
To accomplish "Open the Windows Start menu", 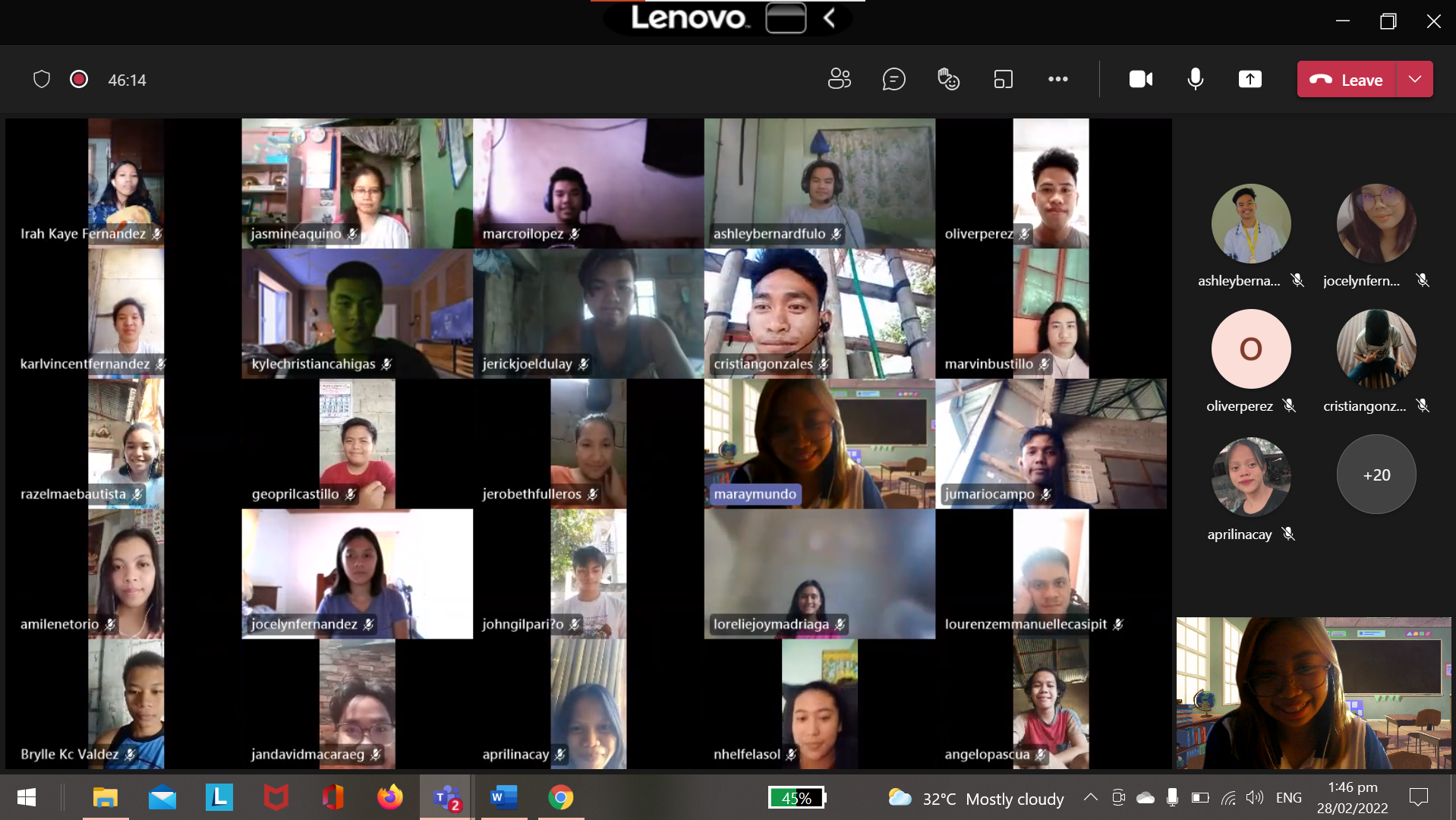I will point(27,797).
